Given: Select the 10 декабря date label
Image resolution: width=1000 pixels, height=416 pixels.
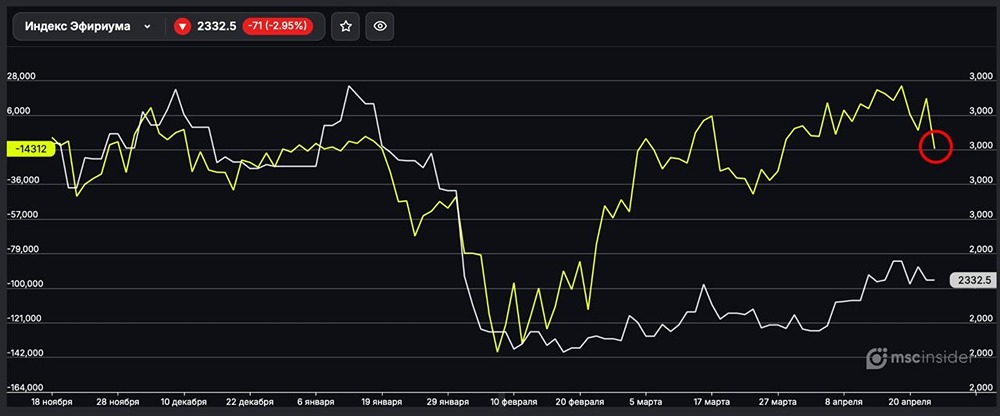Looking at the screenshot, I should point(183,401).
